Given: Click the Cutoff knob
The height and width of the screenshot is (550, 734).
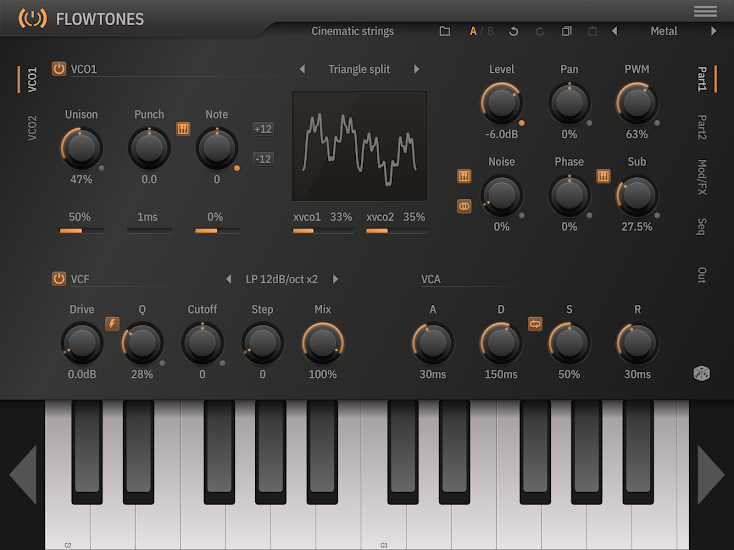Looking at the screenshot, I should pos(202,343).
